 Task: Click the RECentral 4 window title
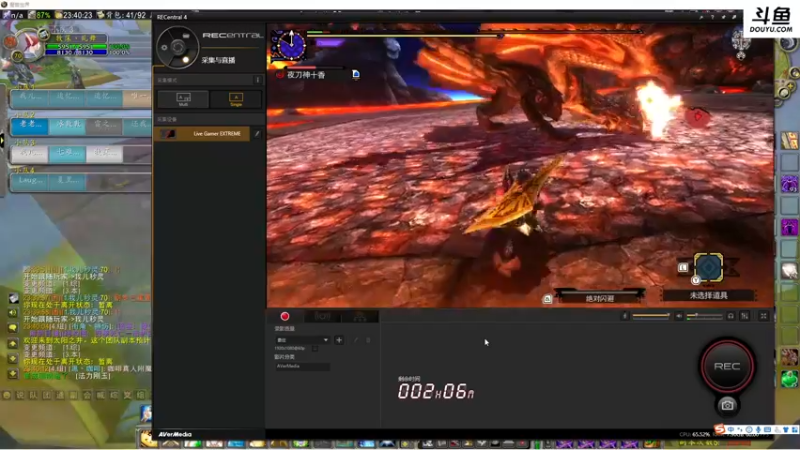[x=172, y=17]
